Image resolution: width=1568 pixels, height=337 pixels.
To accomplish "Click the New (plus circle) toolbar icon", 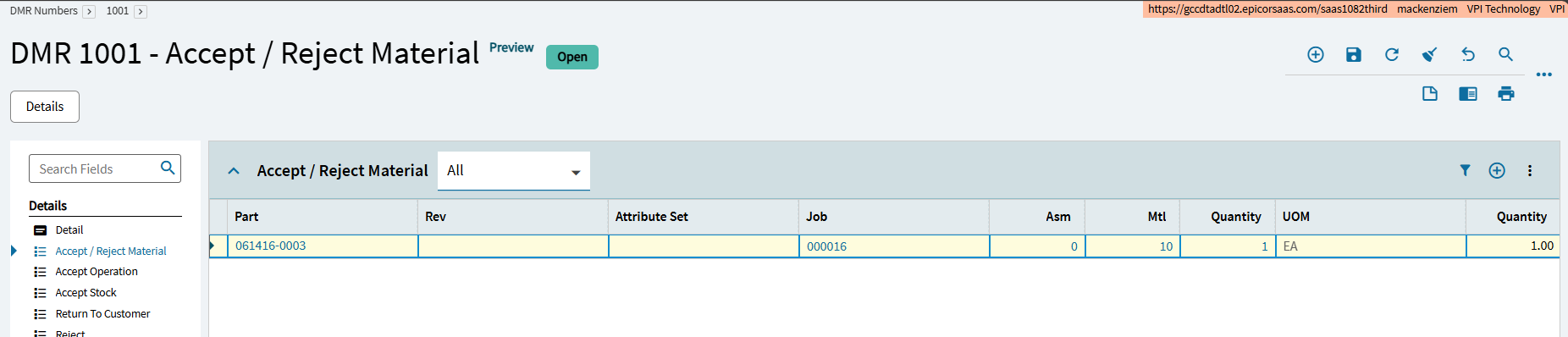I will [x=1316, y=54].
